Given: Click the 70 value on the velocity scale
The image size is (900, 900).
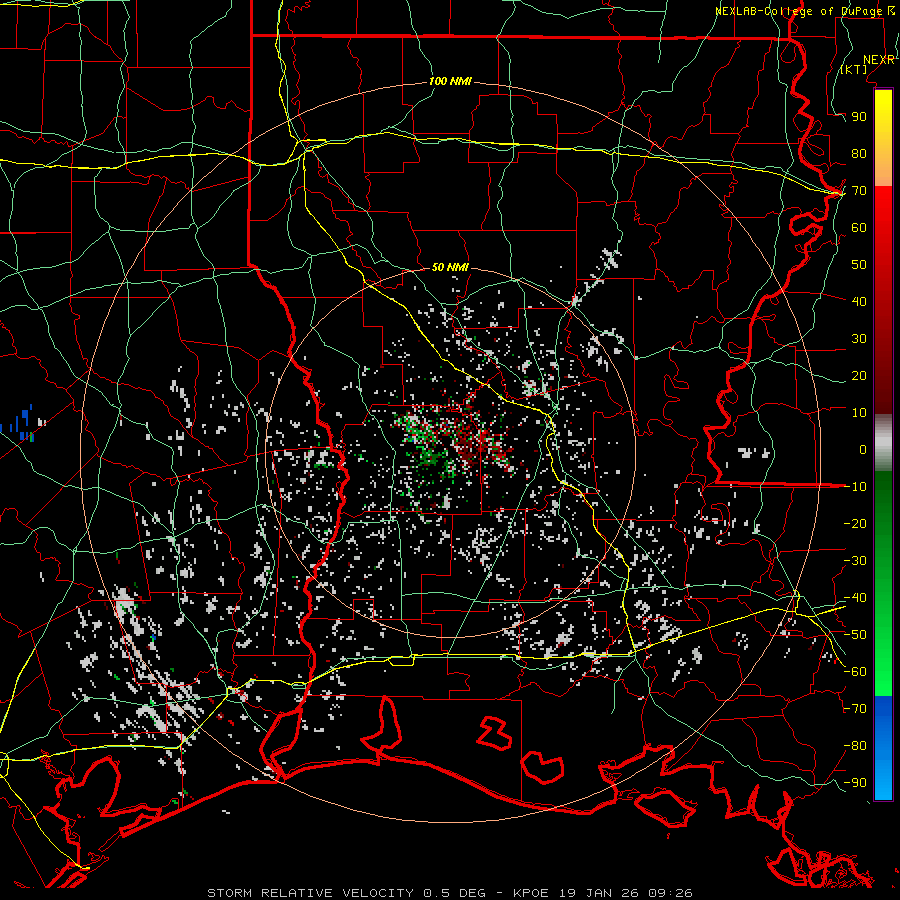Looking at the screenshot, I should (859, 191).
